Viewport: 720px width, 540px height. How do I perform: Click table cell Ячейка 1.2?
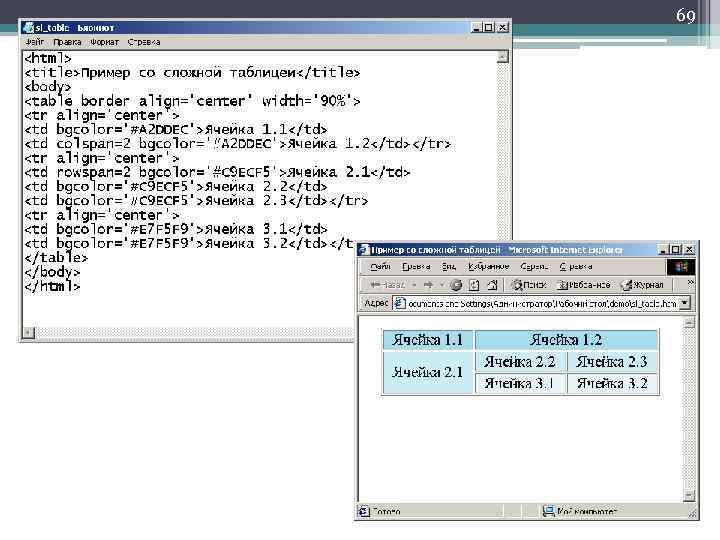tap(566, 340)
